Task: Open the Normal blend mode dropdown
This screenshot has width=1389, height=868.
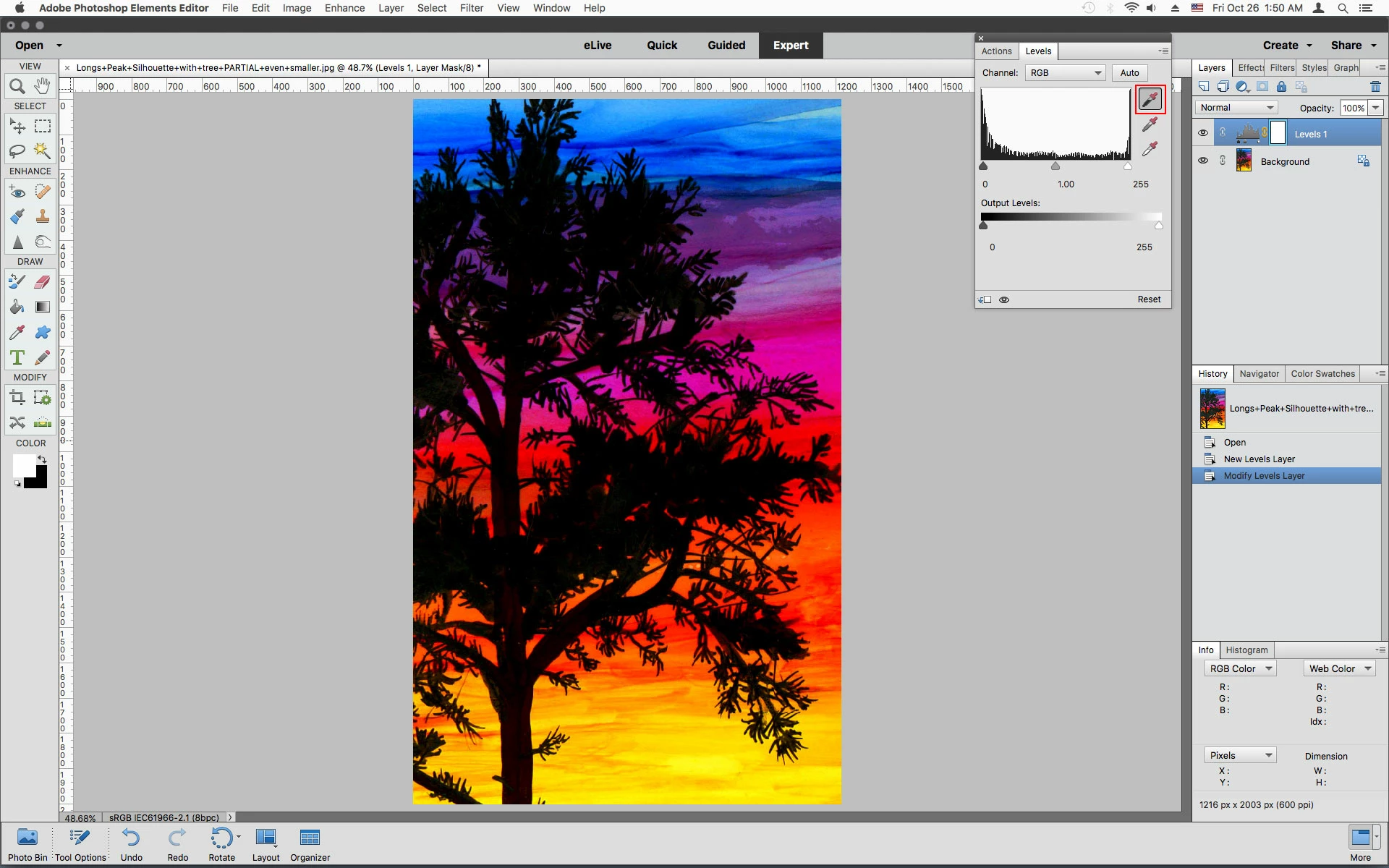Action: [x=1236, y=108]
